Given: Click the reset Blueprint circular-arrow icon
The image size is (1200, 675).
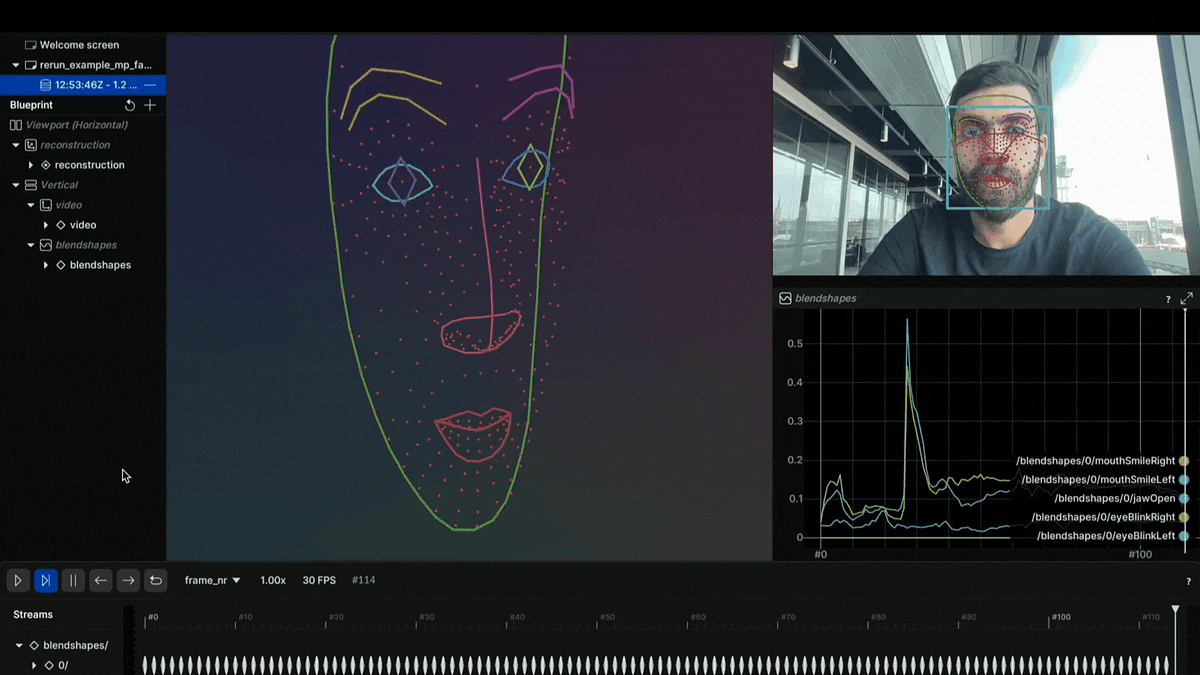Looking at the screenshot, I should point(129,104).
